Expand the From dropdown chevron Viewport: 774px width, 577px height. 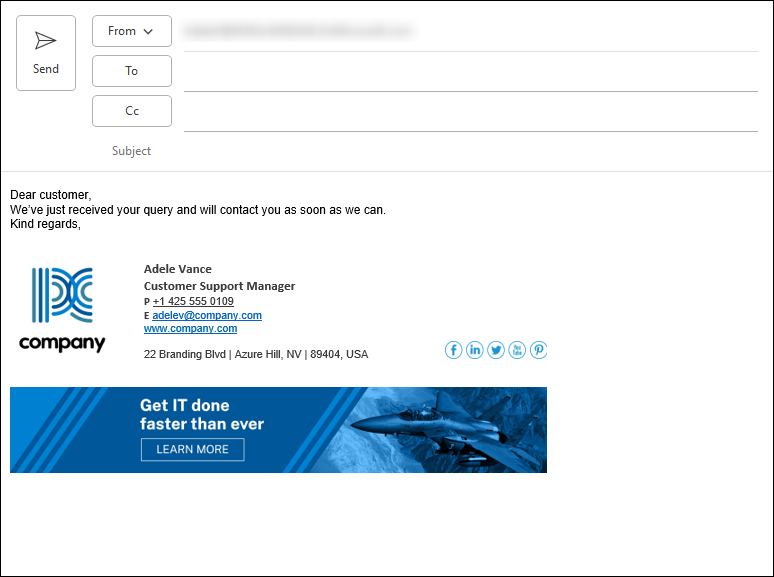click(148, 32)
